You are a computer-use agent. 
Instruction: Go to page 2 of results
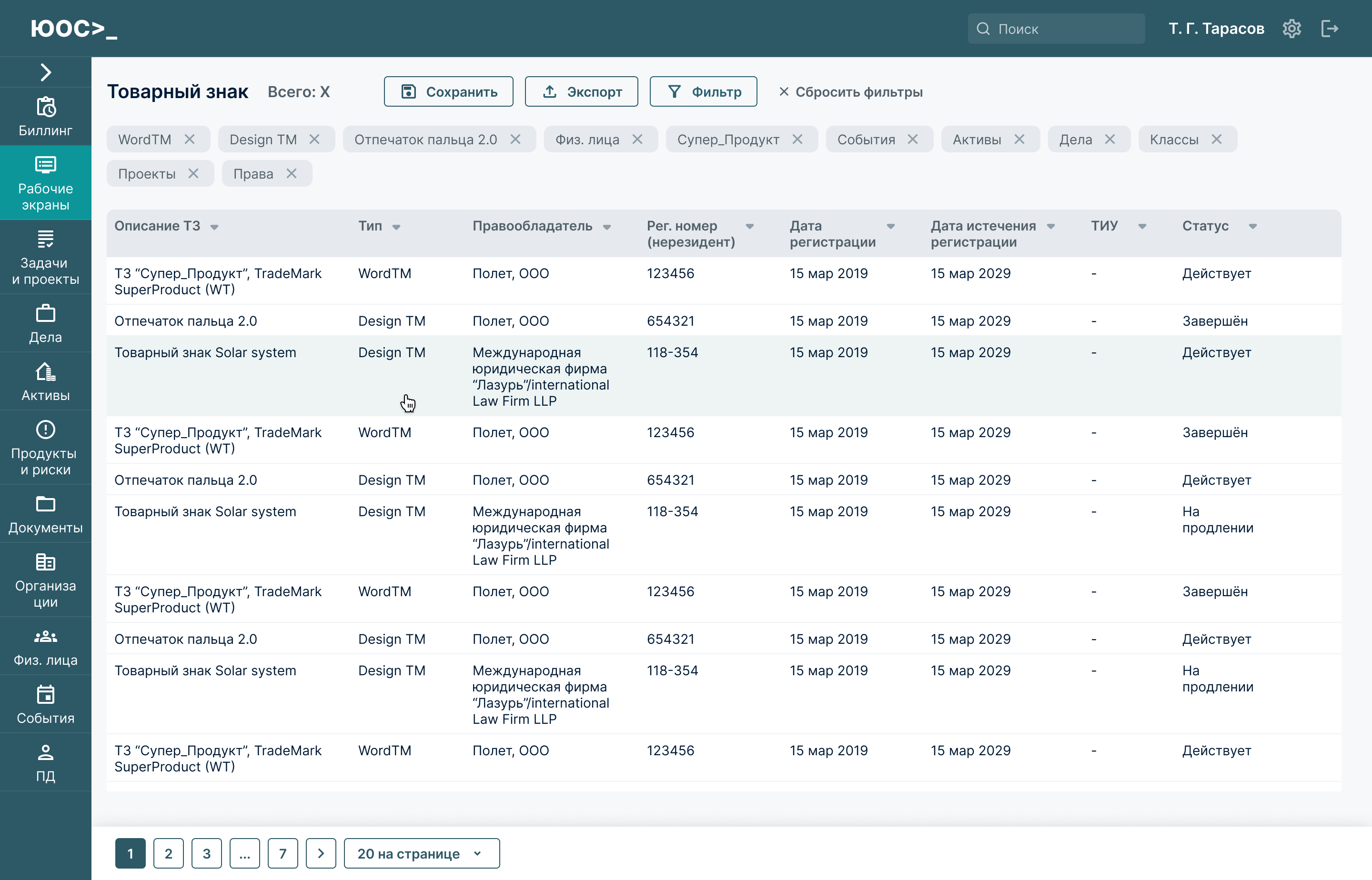(x=168, y=853)
